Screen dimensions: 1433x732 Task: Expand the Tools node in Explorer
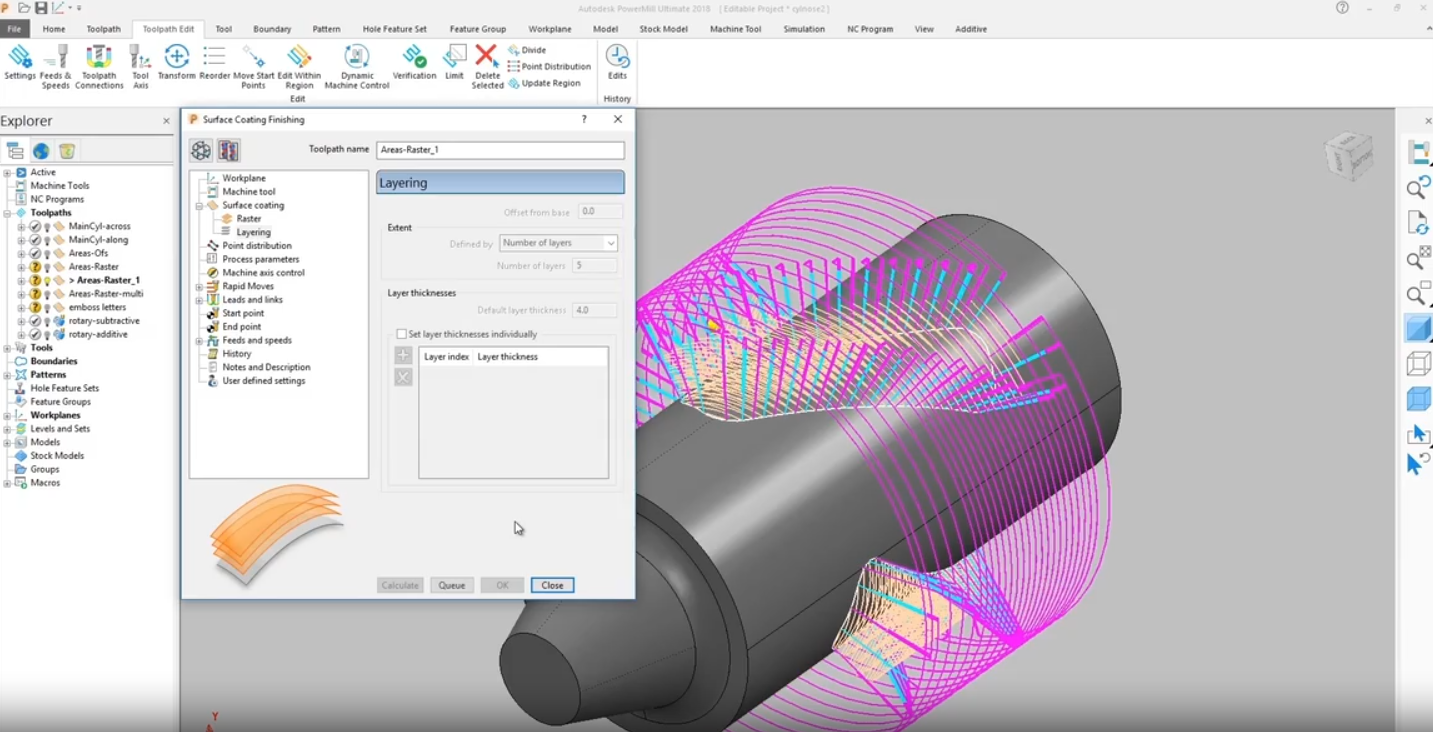pyautogui.click(x=8, y=348)
